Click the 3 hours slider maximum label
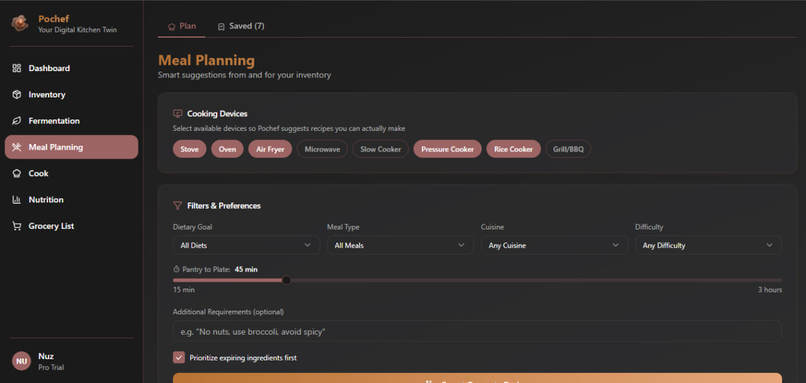Viewport: 806px width, 383px height. (x=770, y=290)
